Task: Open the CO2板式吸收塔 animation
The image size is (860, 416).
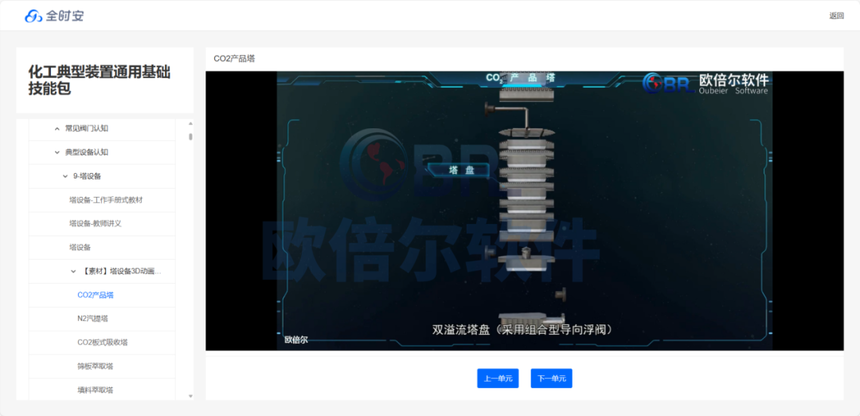Action: [x=102, y=342]
